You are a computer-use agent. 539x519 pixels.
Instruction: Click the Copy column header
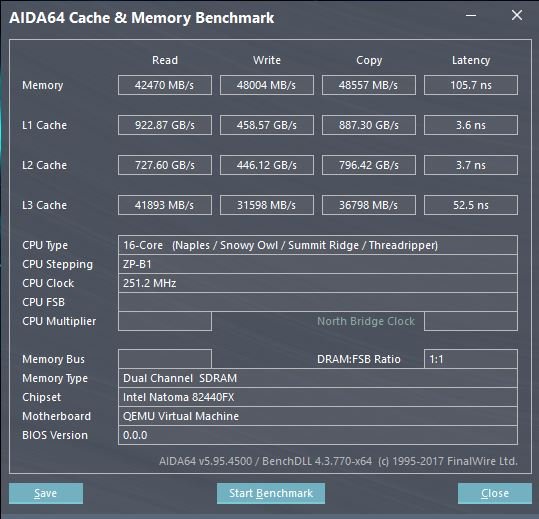point(369,60)
